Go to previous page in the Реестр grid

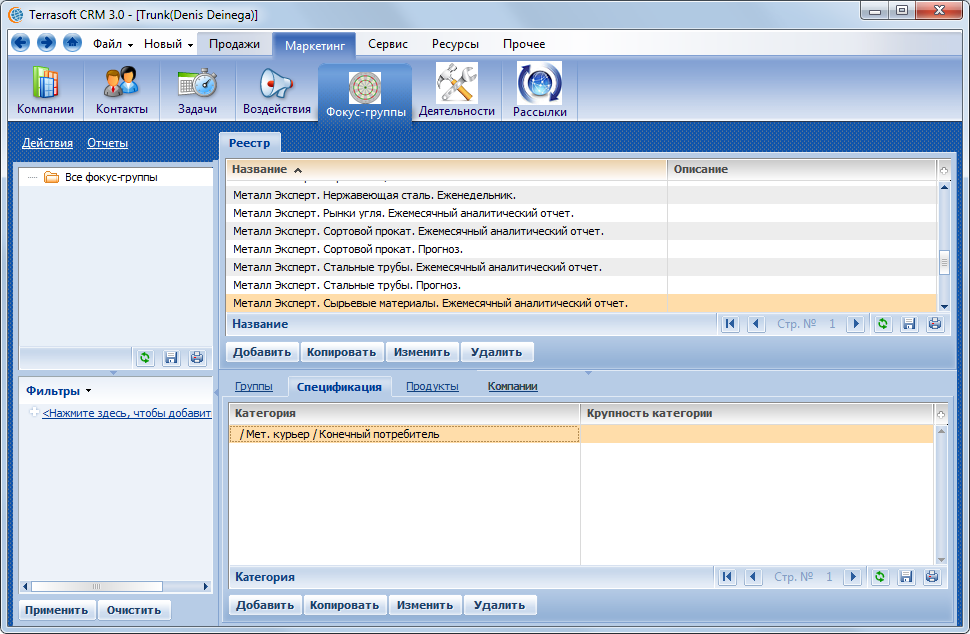click(x=756, y=323)
